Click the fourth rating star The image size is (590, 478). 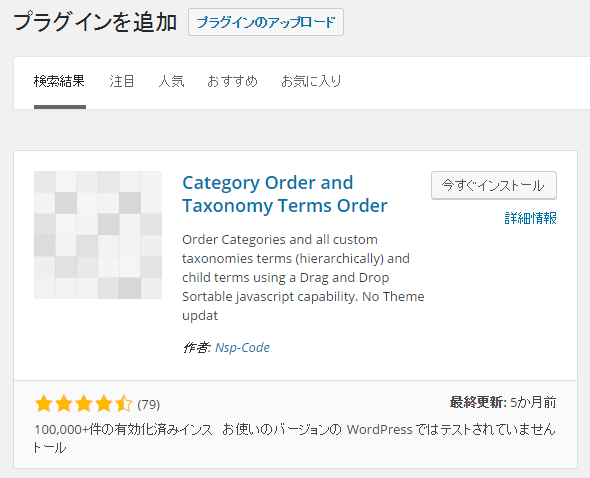[x=103, y=404]
